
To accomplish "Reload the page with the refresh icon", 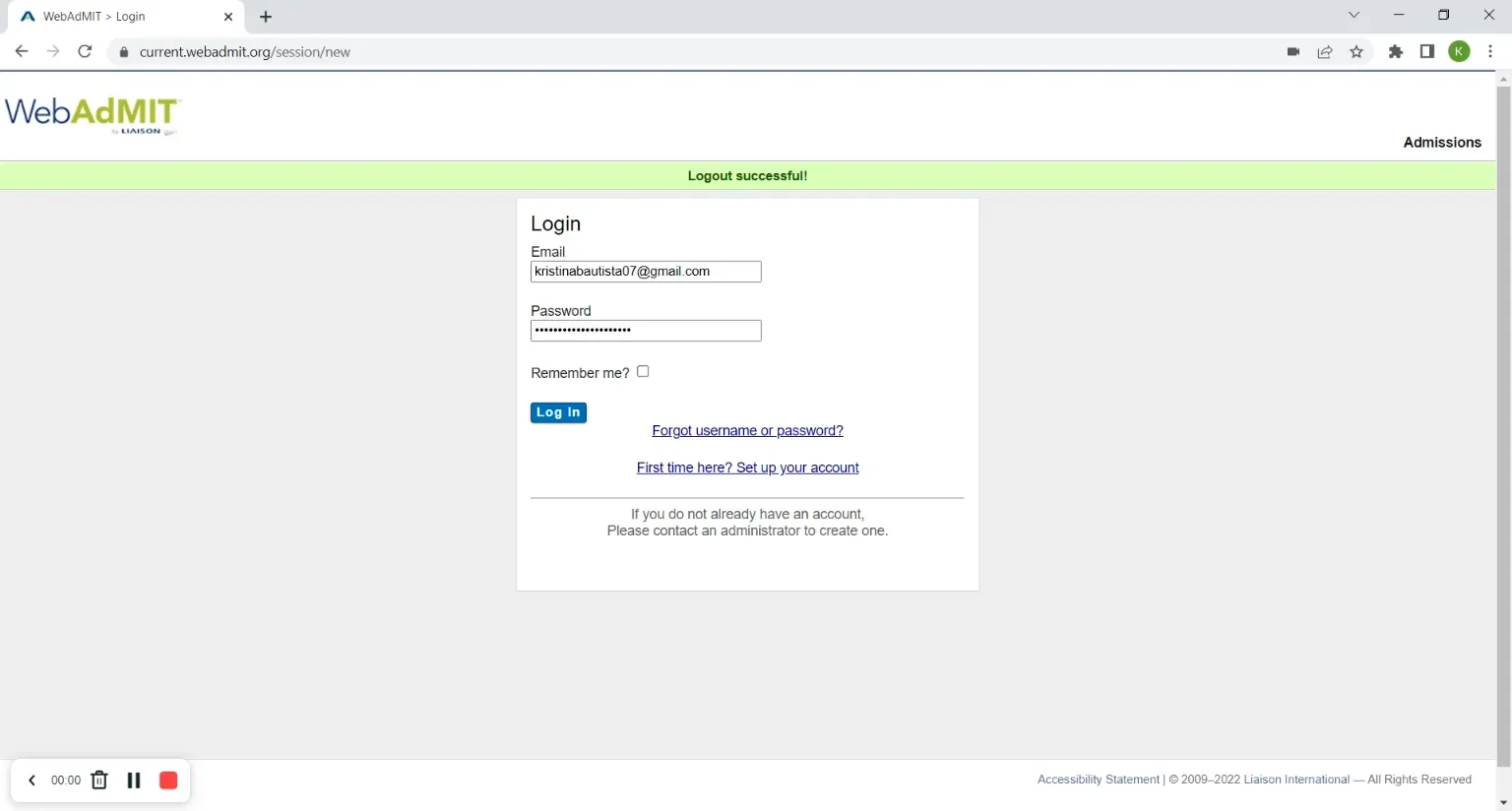I will (85, 51).
